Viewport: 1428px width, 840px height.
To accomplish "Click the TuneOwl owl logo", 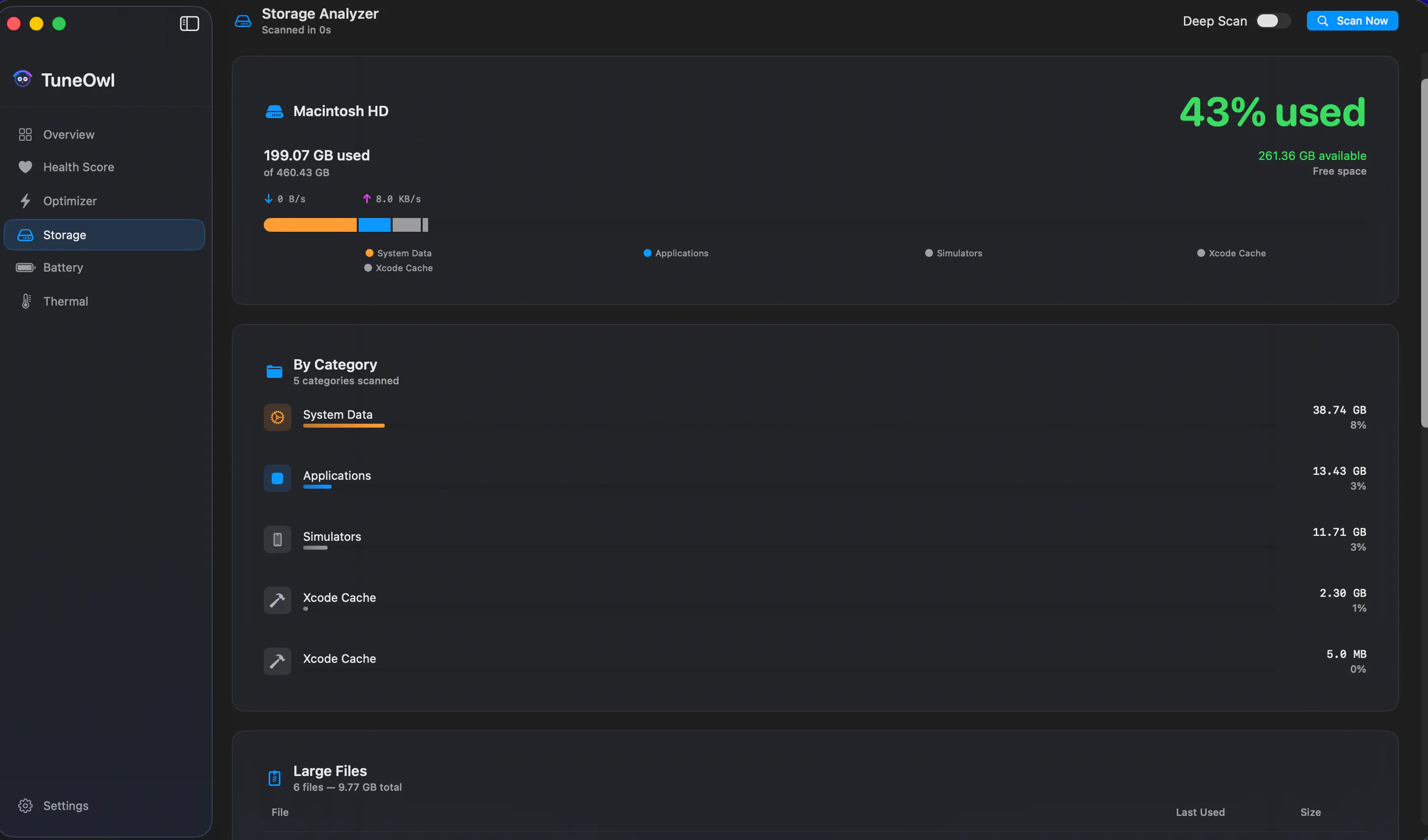I will pos(23,79).
